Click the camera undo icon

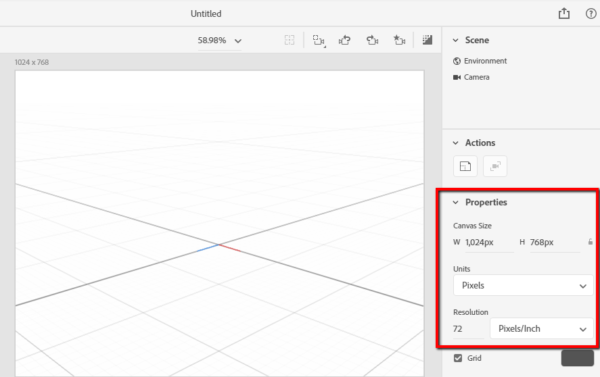[344, 40]
